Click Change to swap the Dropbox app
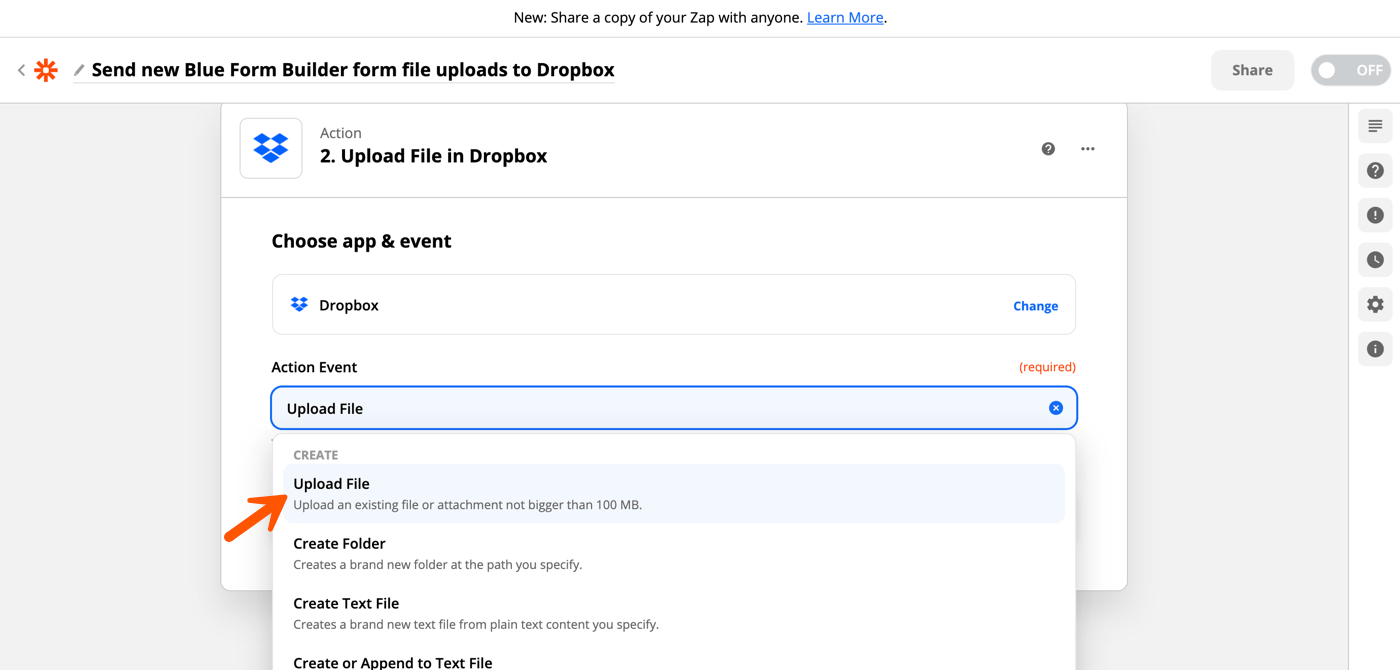 tap(1035, 305)
